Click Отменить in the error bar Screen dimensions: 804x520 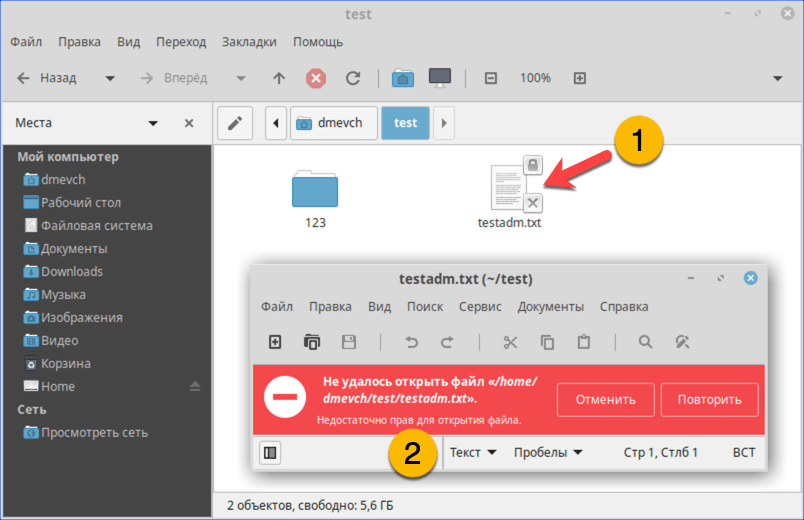[606, 399]
